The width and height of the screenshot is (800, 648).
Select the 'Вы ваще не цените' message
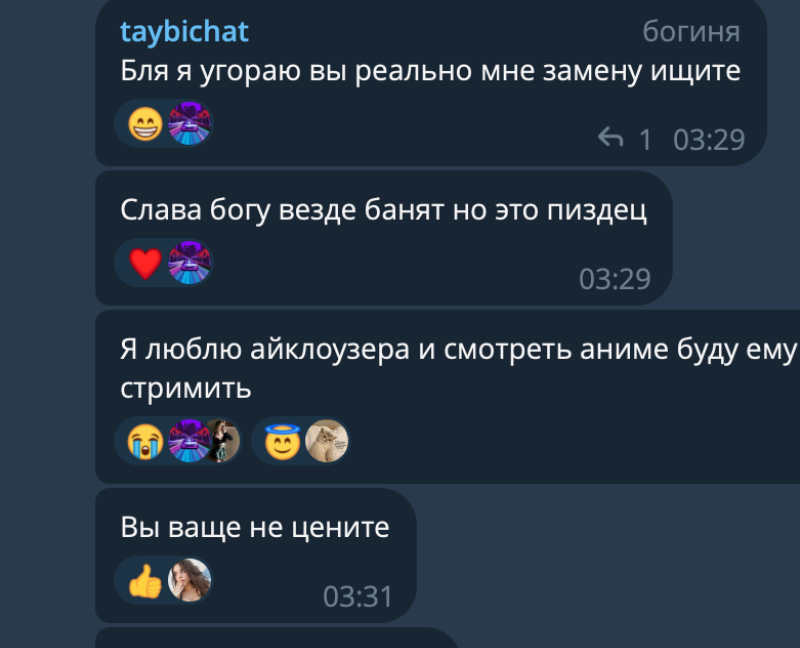point(255,527)
